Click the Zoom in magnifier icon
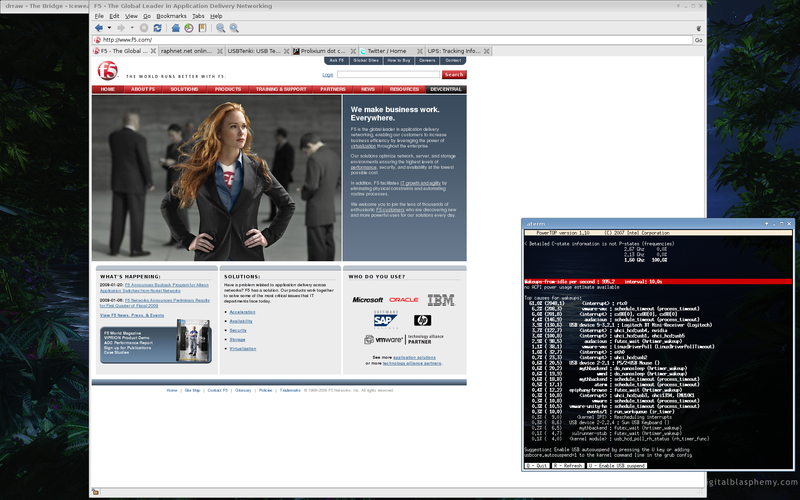 220,28
